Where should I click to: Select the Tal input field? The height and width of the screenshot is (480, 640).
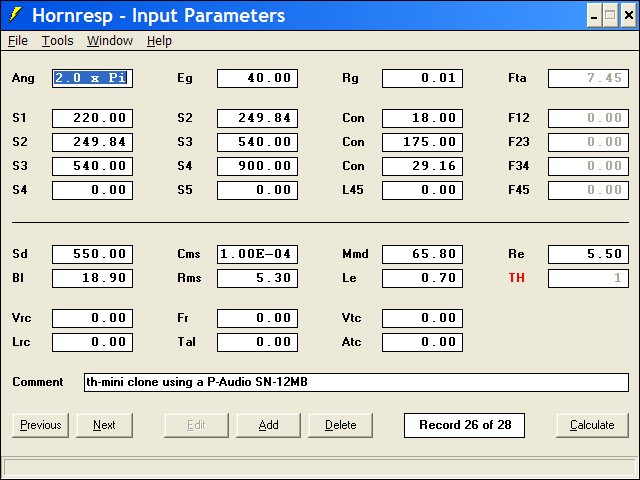[x=258, y=342]
